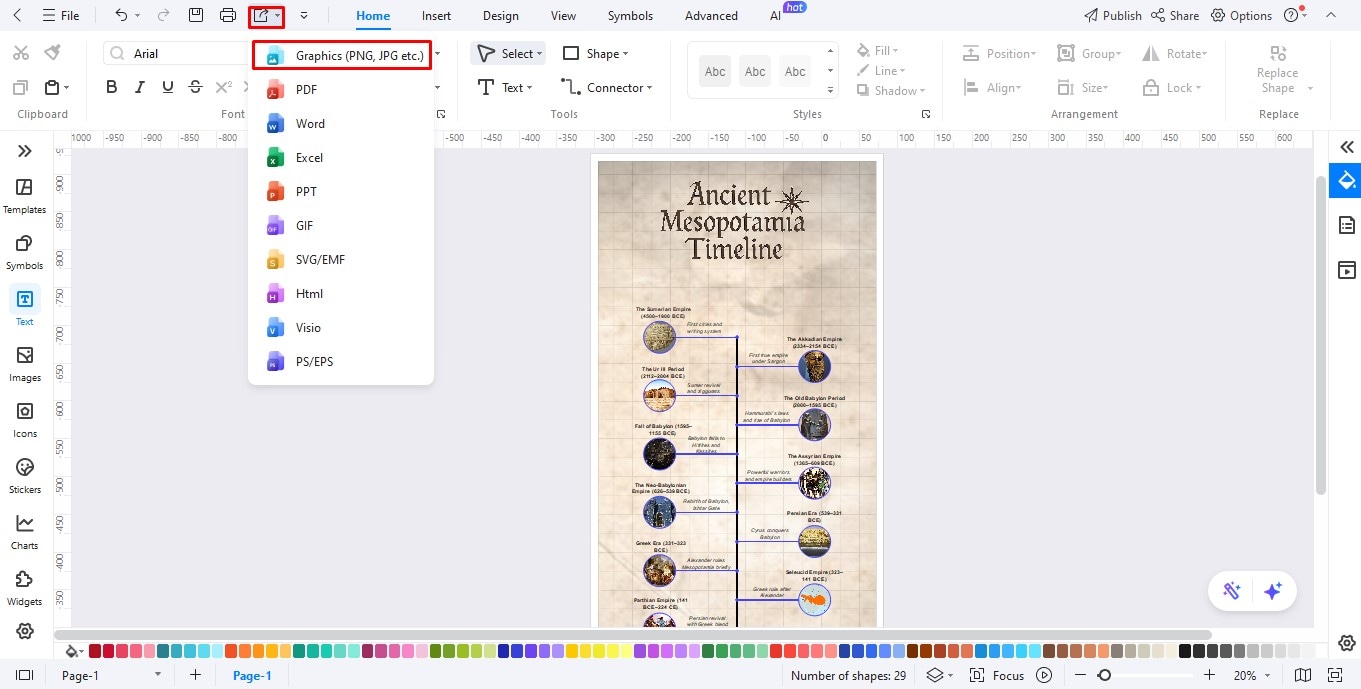Switch to the Design tab
This screenshot has height=689, width=1361.
pos(500,16)
